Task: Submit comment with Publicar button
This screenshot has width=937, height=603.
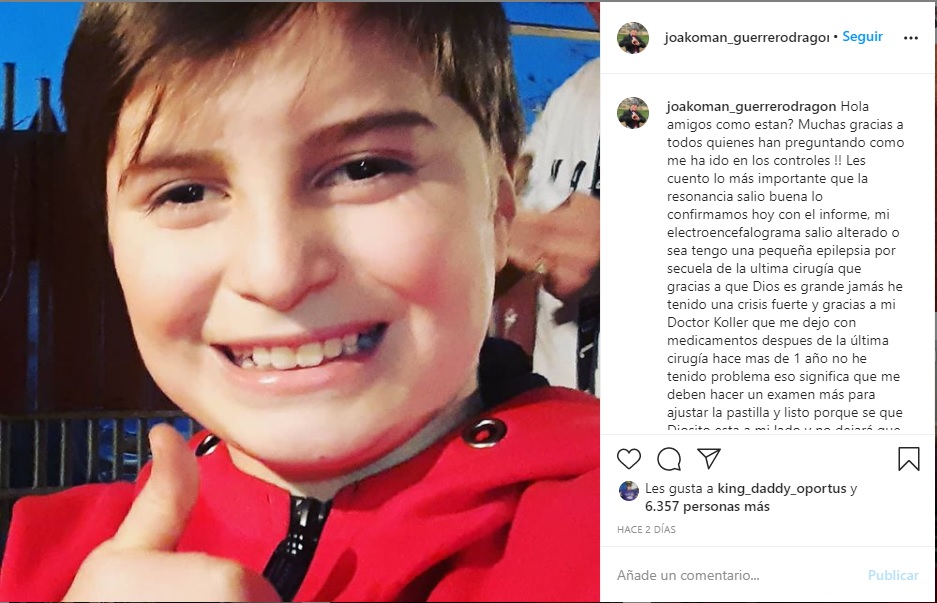Action: point(893,575)
